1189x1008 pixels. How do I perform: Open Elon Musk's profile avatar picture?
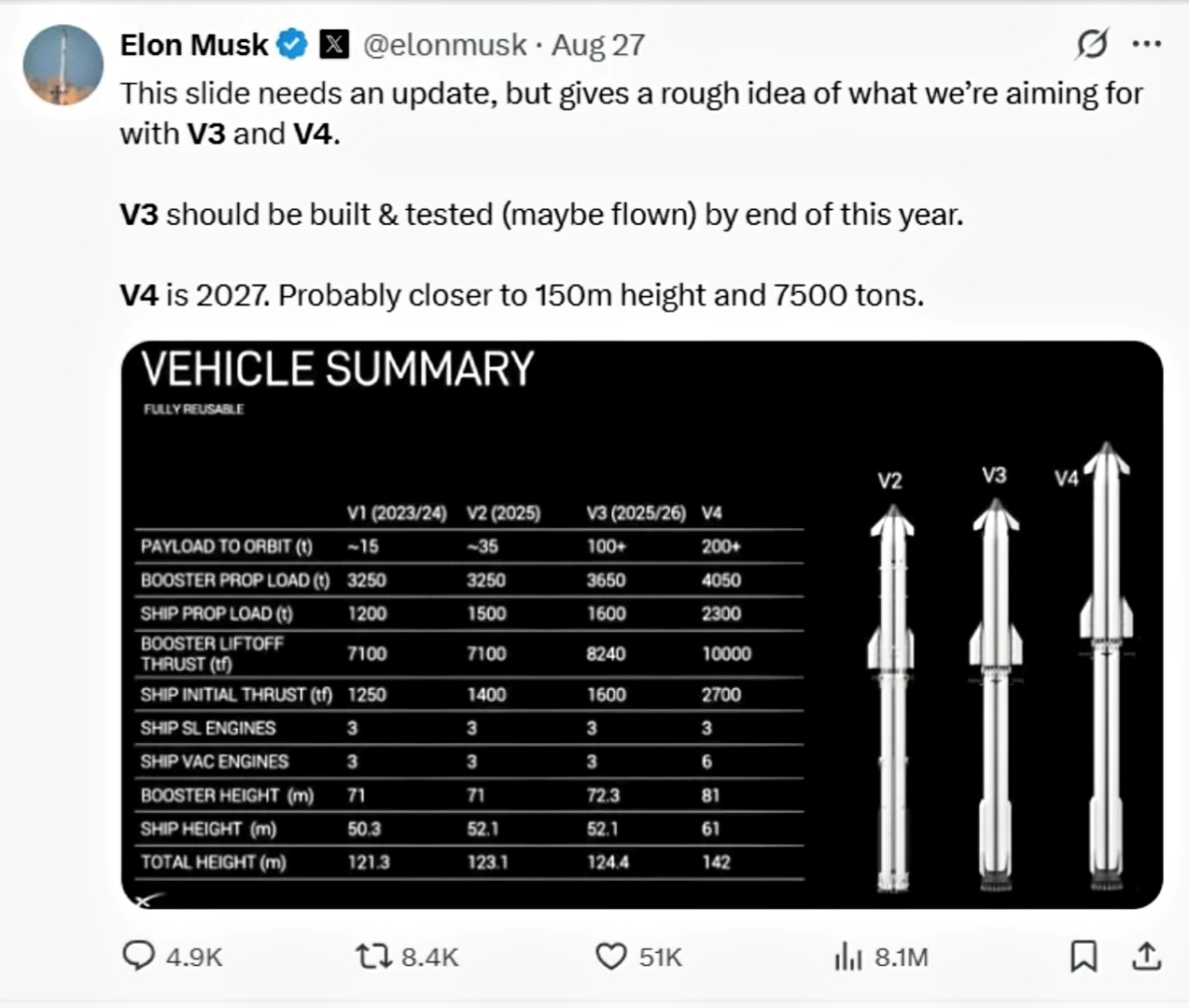63,64
